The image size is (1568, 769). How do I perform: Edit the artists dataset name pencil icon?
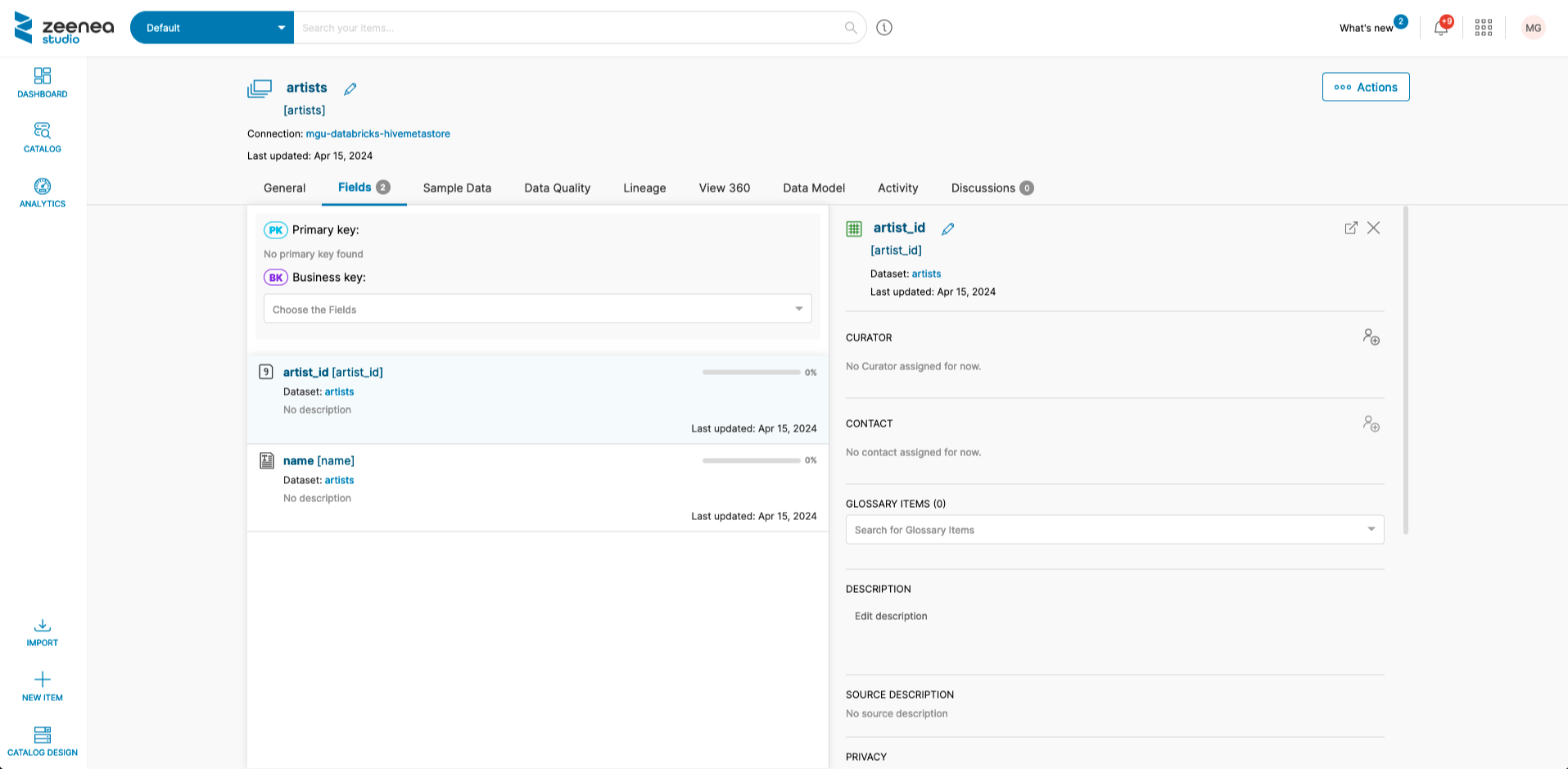pyautogui.click(x=350, y=88)
